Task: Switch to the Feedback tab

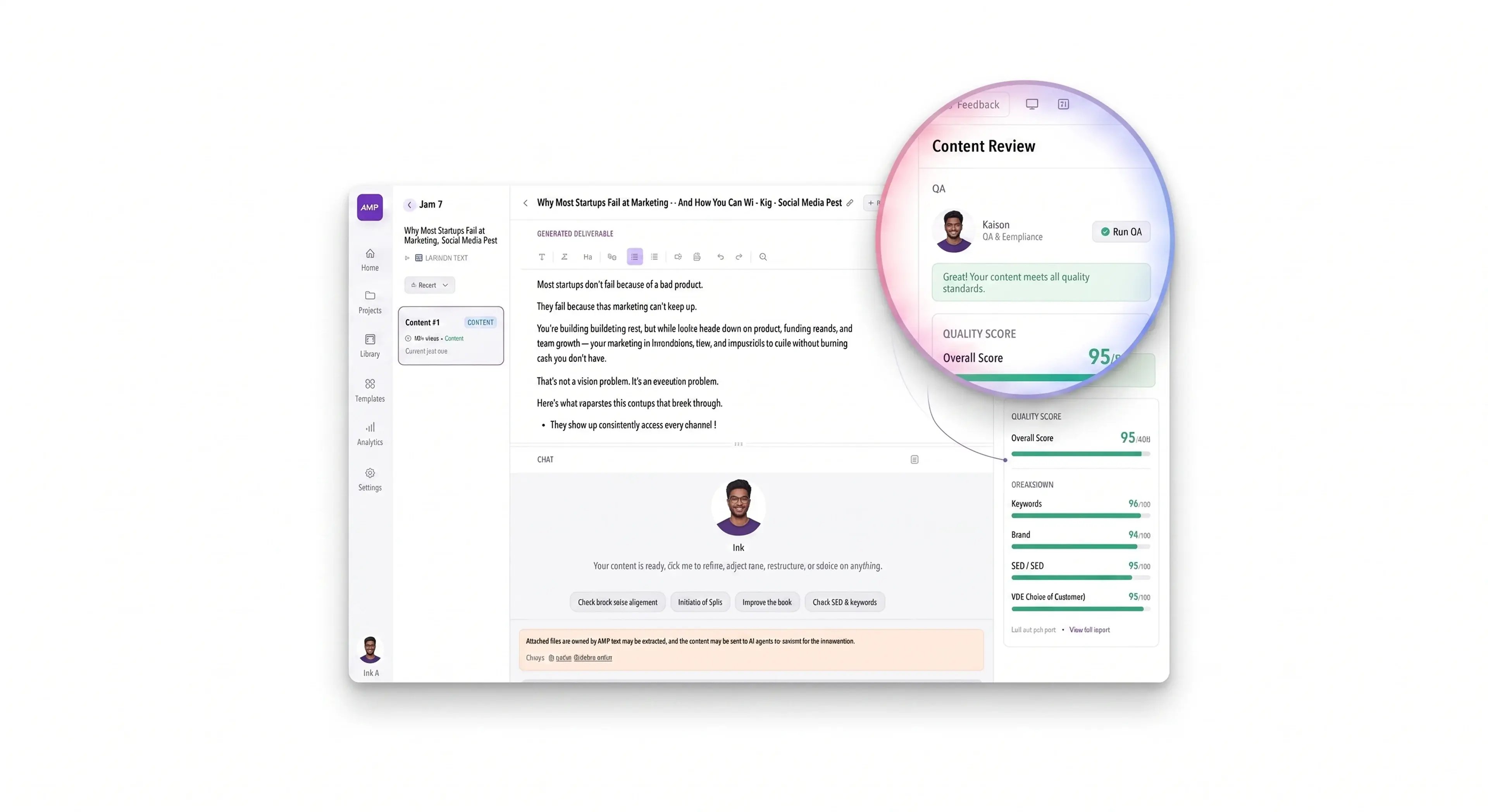Action: point(977,105)
